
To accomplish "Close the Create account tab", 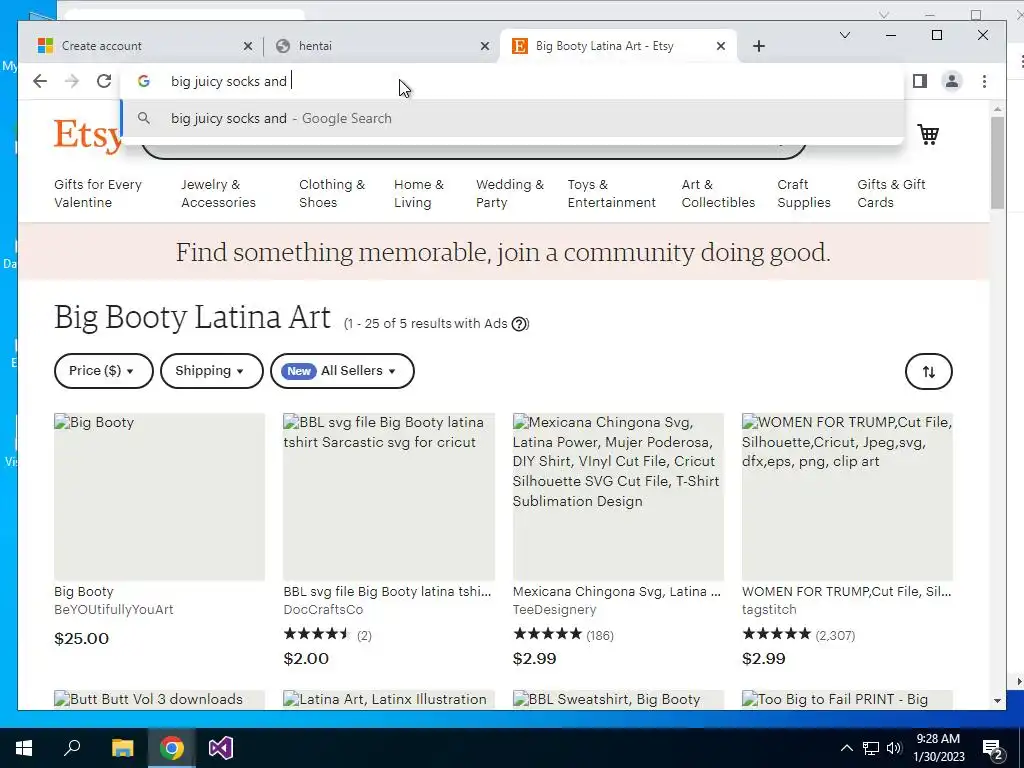I will [x=248, y=46].
